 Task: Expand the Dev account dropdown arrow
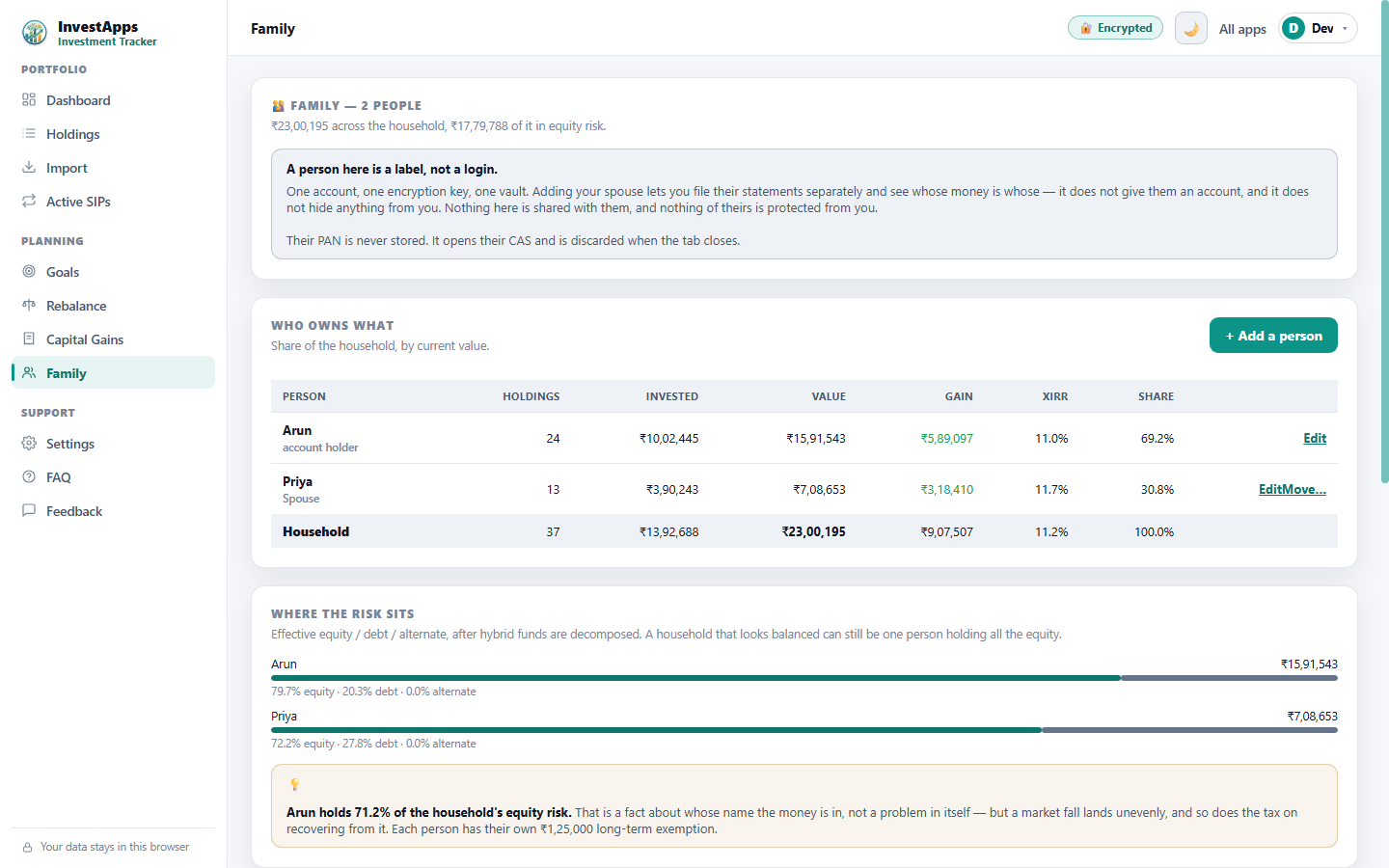point(1345,29)
